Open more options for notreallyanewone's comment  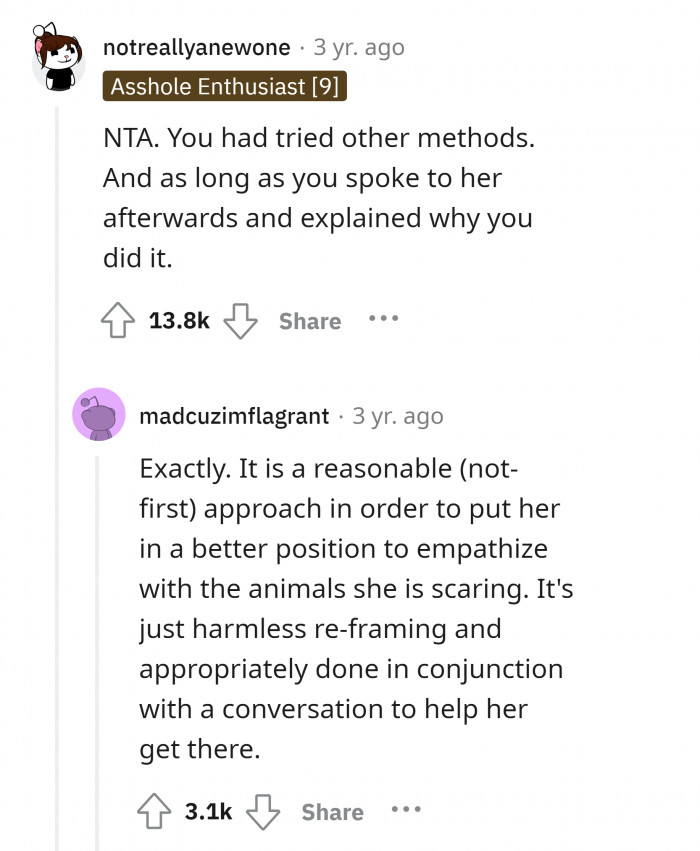point(383,320)
